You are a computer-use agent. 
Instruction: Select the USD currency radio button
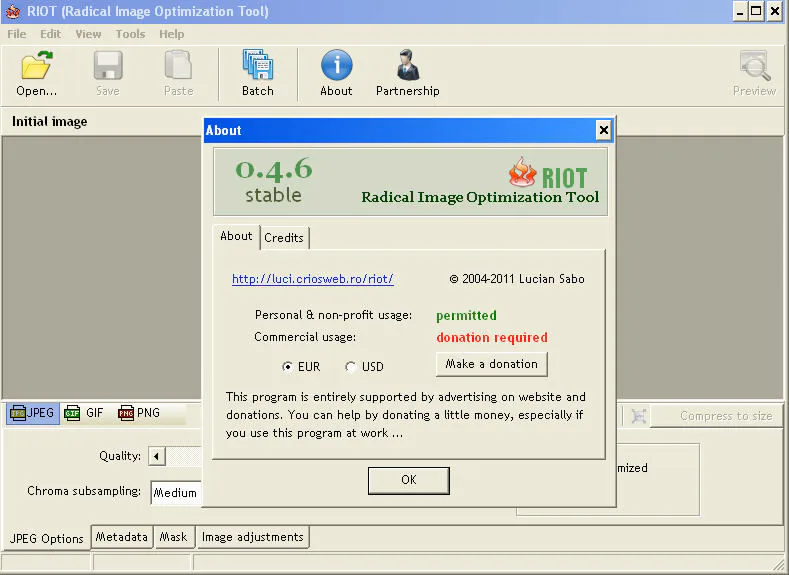point(350,367)
